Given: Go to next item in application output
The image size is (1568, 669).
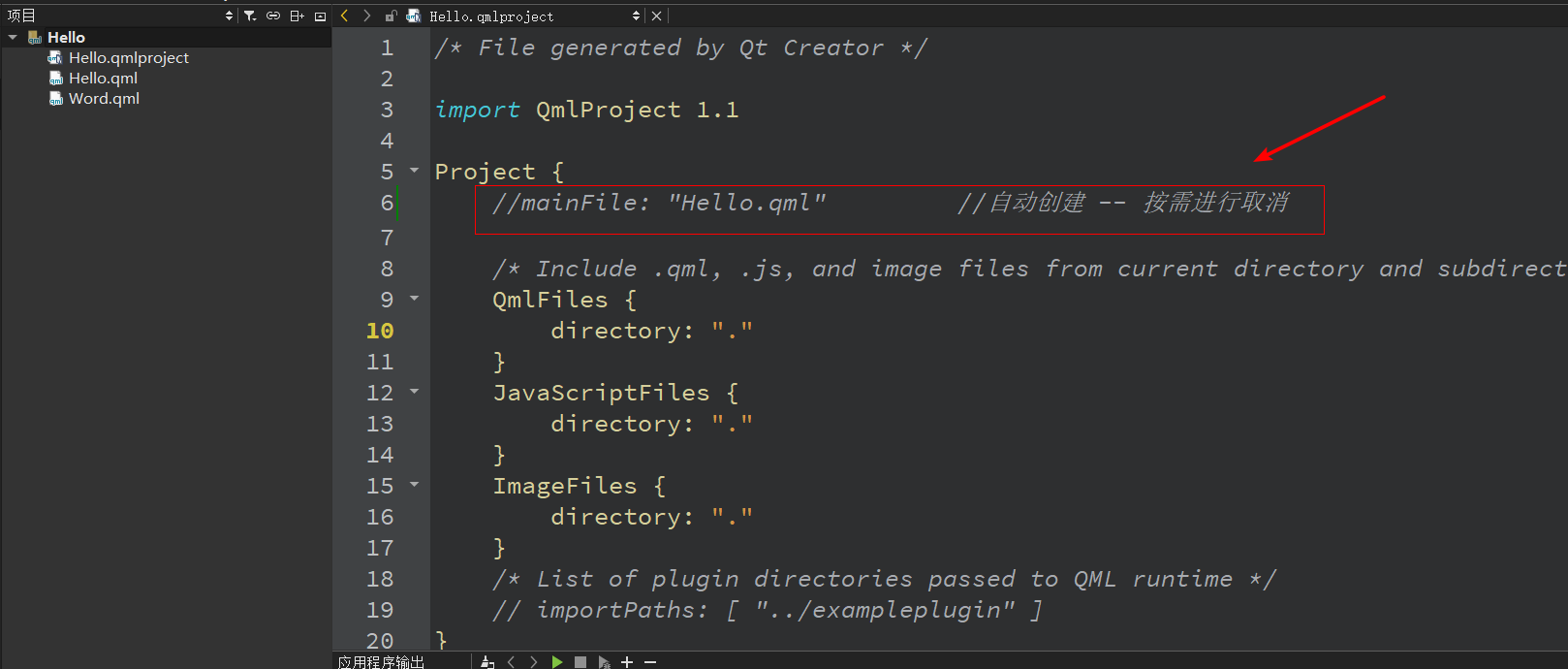Looking at the screenshot, I should [x=534, y=662].
